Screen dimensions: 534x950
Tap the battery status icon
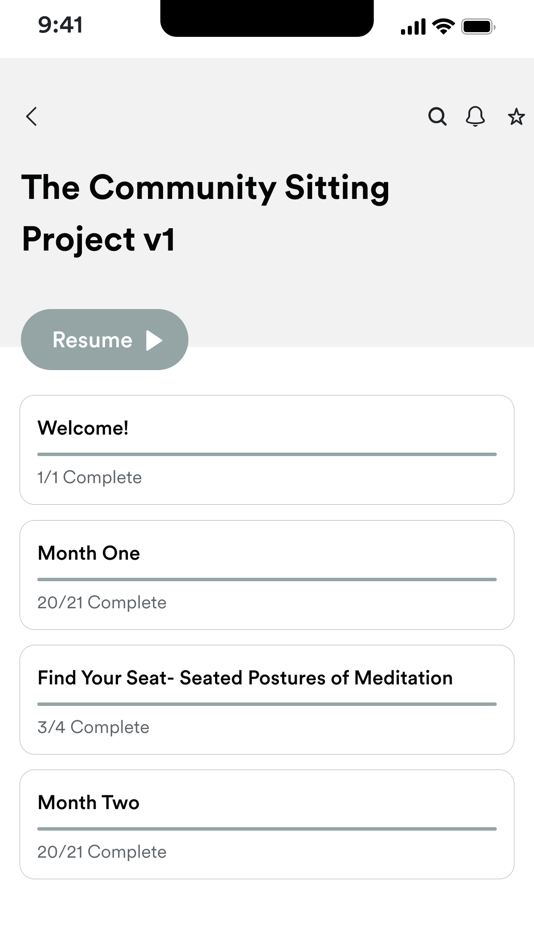pos(478,27)
